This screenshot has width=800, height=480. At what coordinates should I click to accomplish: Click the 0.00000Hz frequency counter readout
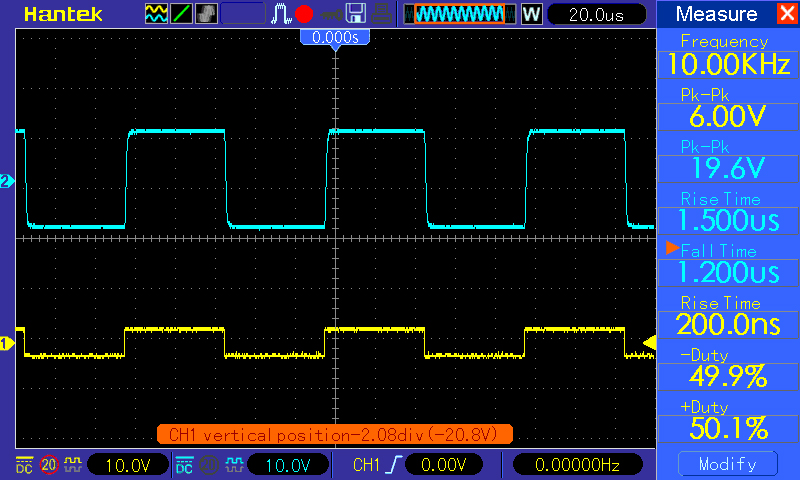pyautogui.click(x=577, y=465)
